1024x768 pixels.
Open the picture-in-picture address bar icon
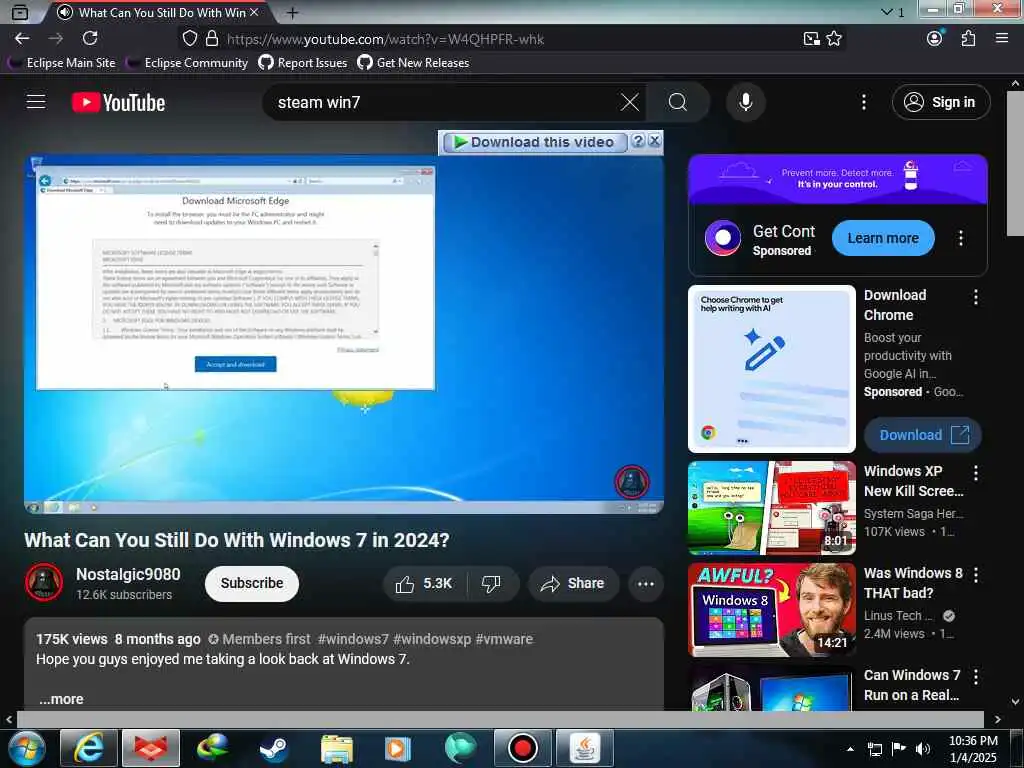coord(811,39)
